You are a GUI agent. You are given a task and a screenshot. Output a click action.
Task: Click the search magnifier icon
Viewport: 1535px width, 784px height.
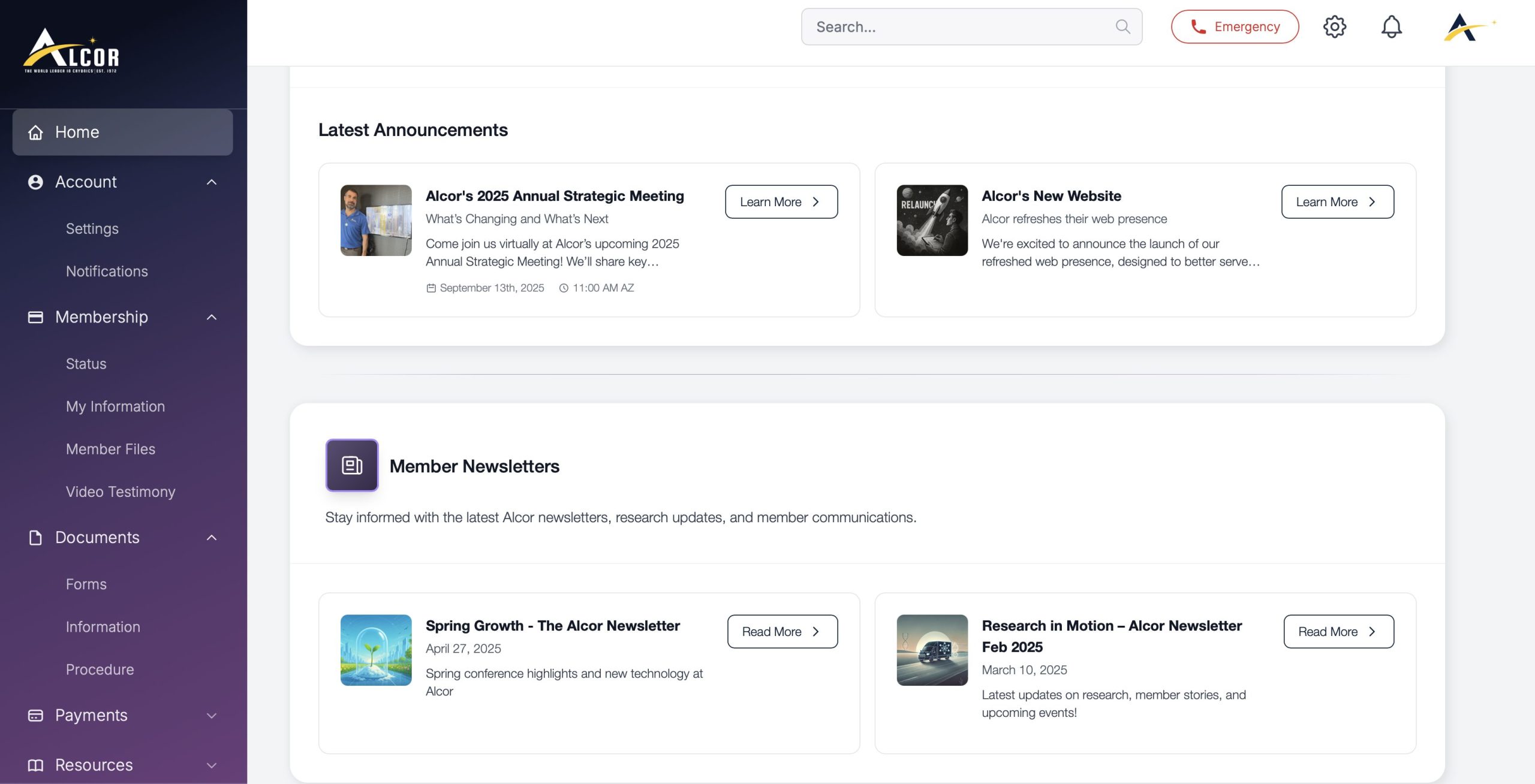(1122, 26)
